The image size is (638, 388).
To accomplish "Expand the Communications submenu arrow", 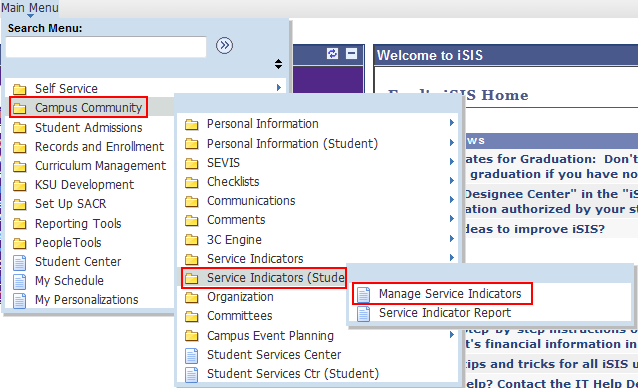I will click(452, 199).
